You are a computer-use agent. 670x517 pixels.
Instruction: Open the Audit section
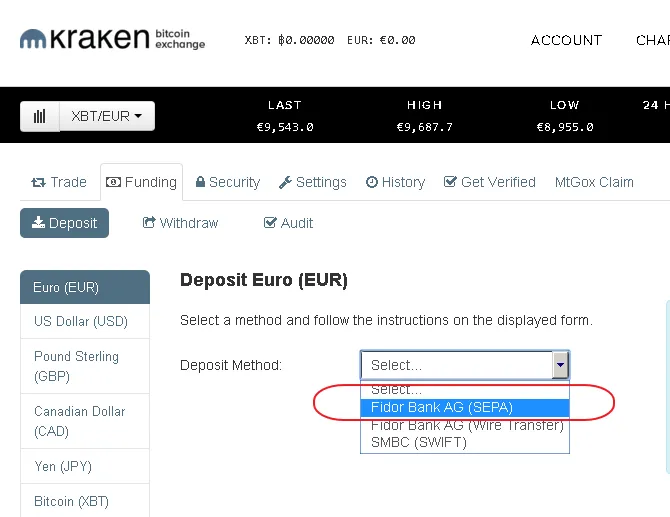(288, 223)
